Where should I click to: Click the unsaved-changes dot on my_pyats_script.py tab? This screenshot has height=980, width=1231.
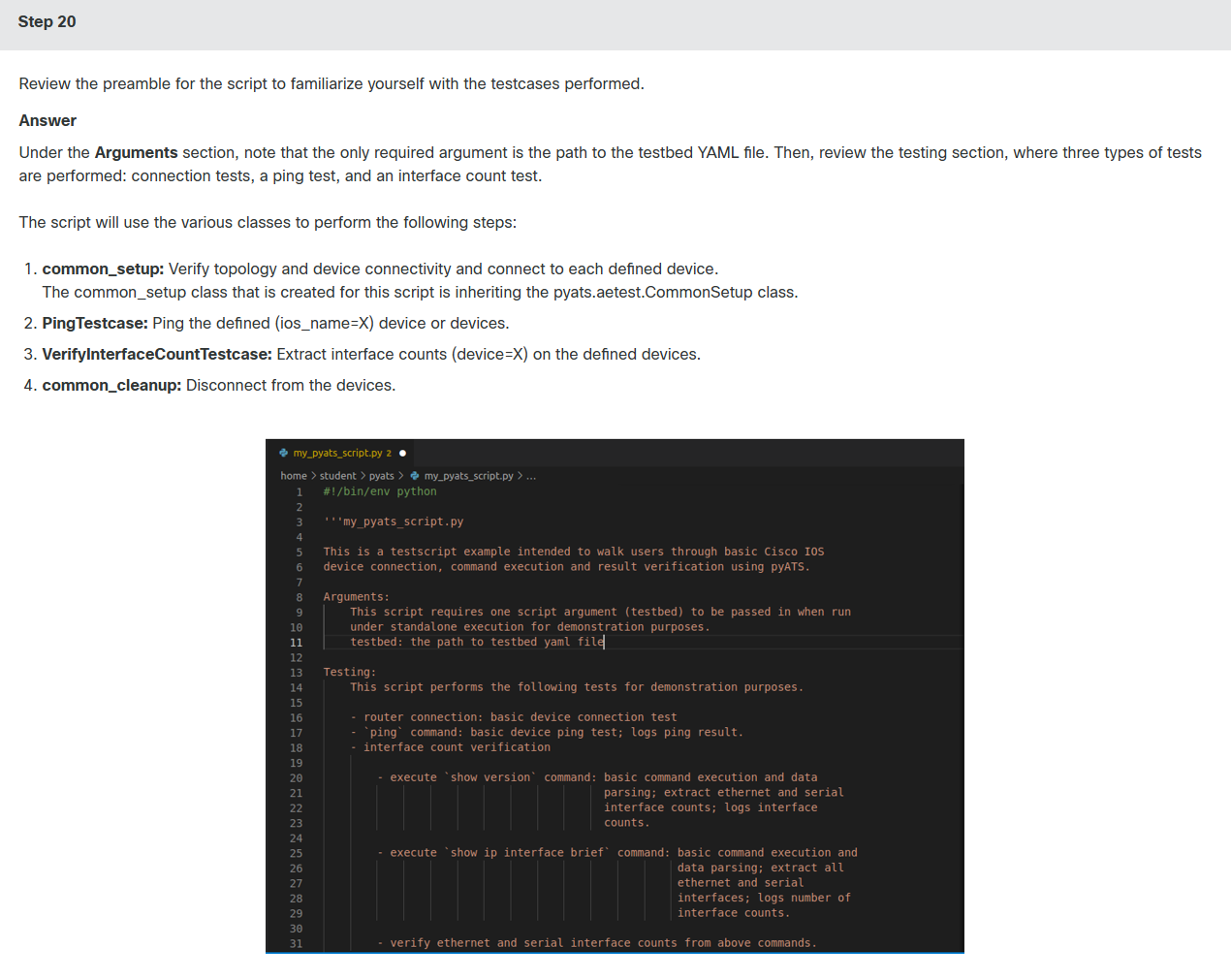point(403,453)
